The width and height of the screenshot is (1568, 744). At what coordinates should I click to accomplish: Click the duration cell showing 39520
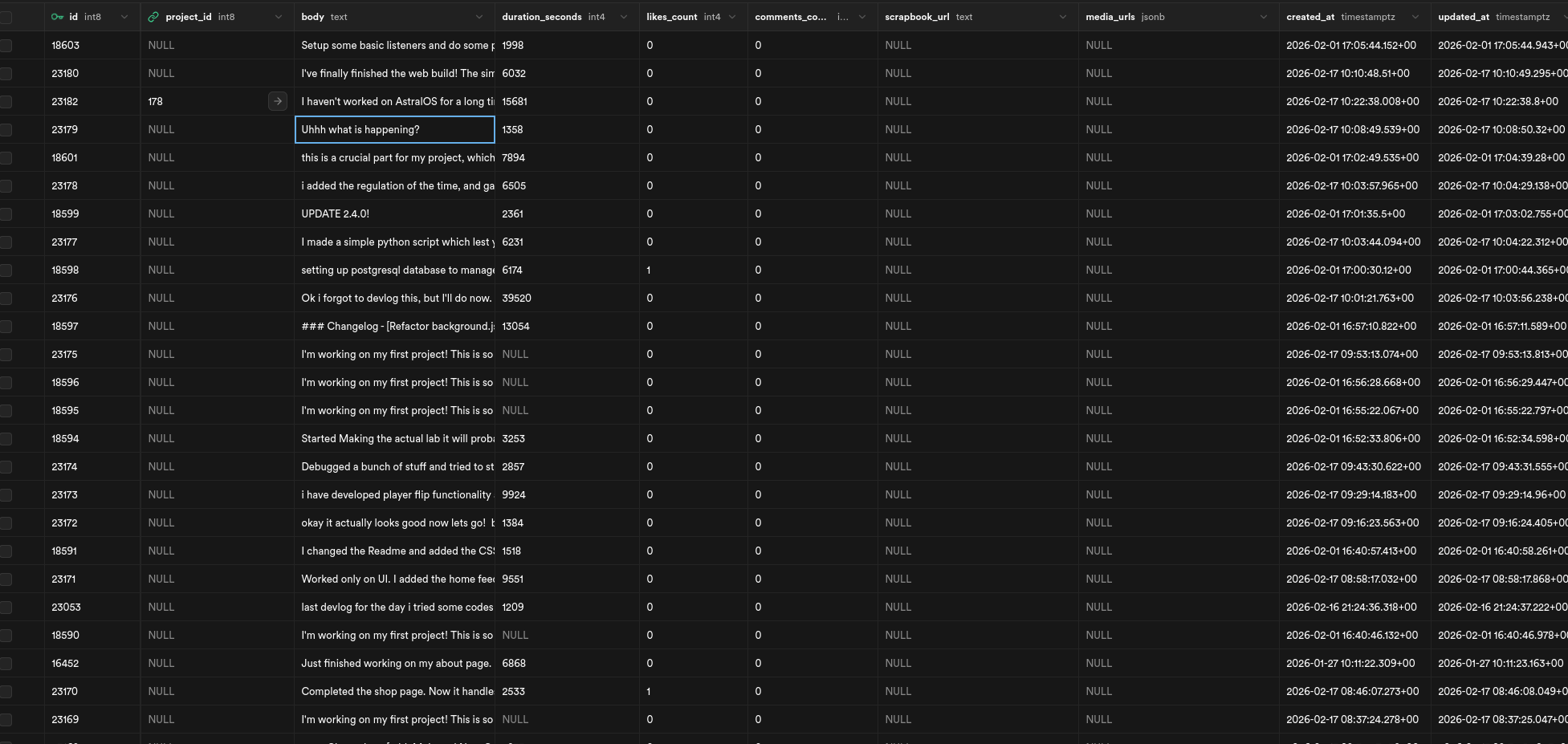(x=566, y=299)
